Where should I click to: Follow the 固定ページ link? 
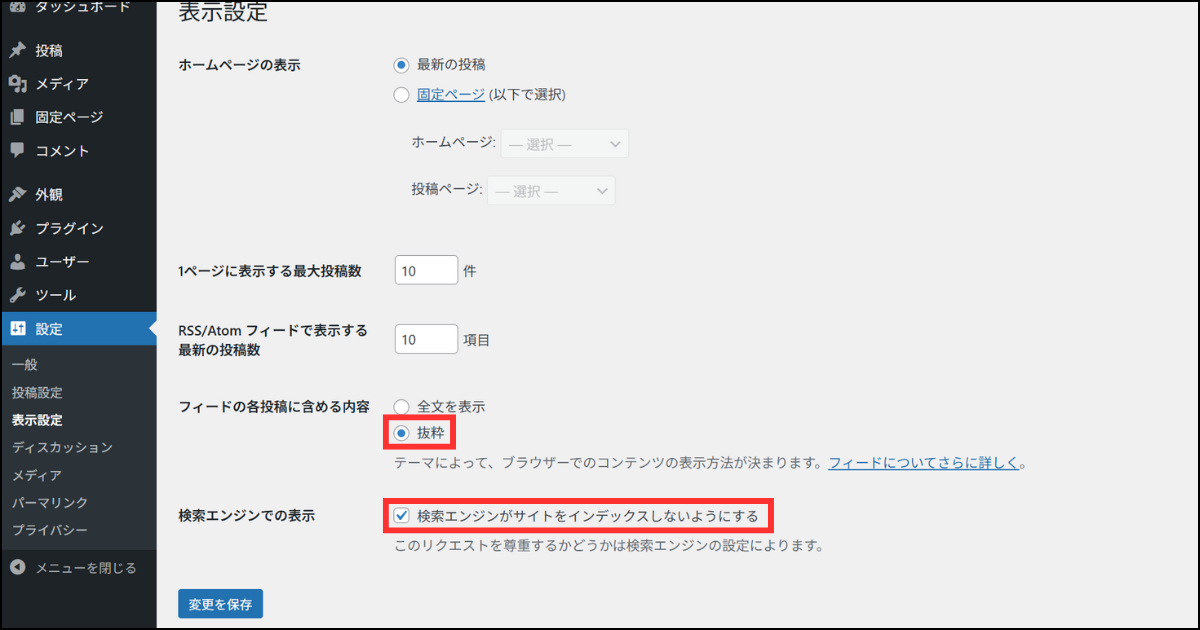click(x=451, y=95)
